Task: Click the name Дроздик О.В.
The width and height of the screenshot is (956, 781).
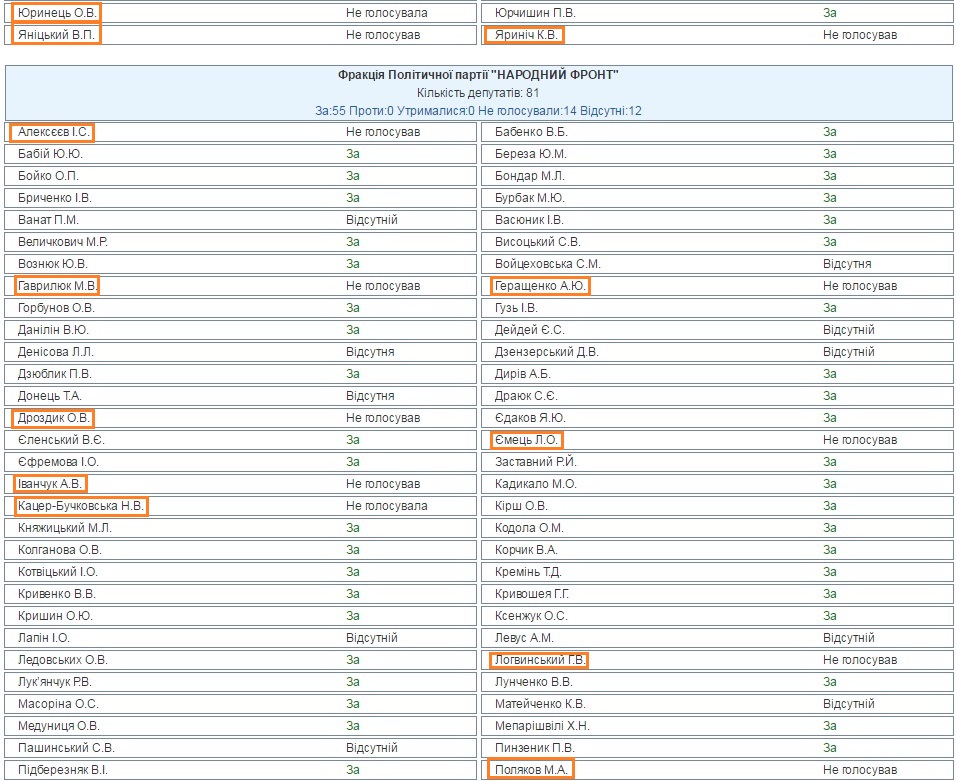Action: pos(54,418)
